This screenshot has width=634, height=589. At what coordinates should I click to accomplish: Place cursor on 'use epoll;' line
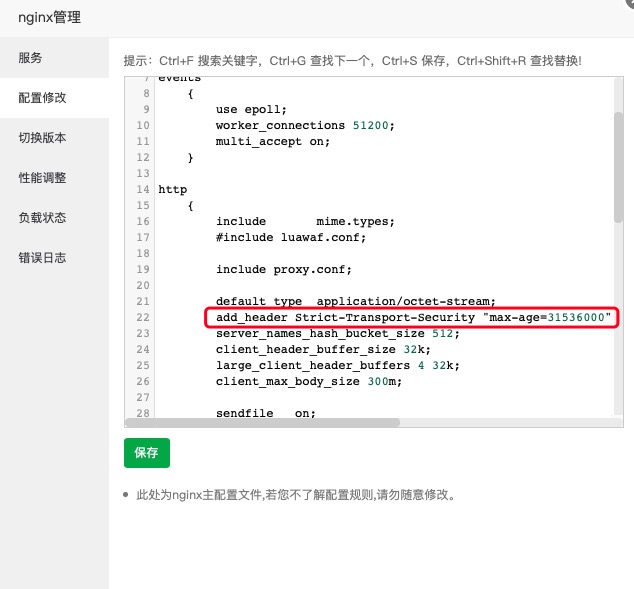[x=251, y=110]
